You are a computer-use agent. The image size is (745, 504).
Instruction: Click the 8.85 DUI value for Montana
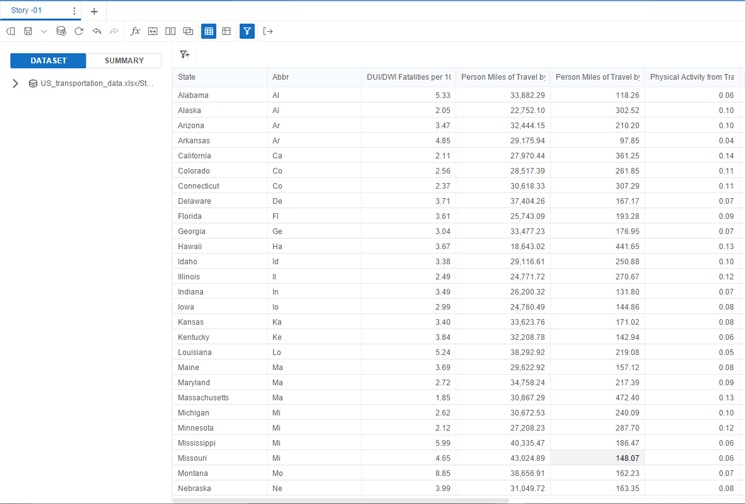(x=408, y=473)
